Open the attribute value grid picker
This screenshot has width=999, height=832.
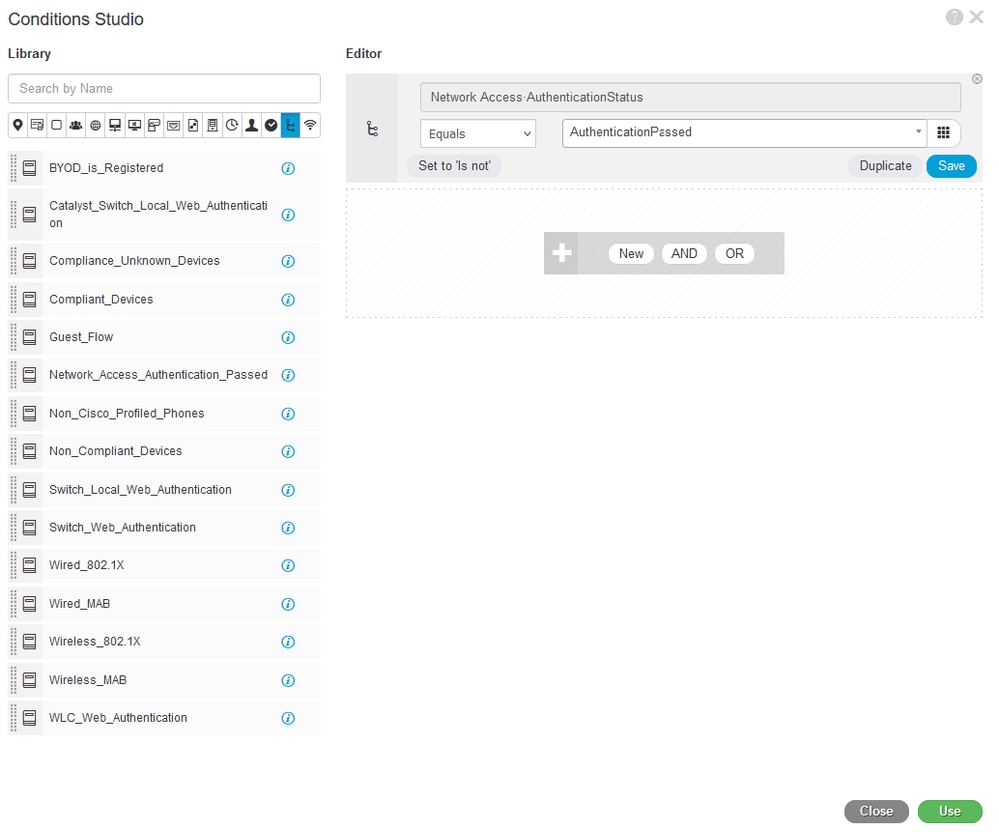tap(944, 133)
